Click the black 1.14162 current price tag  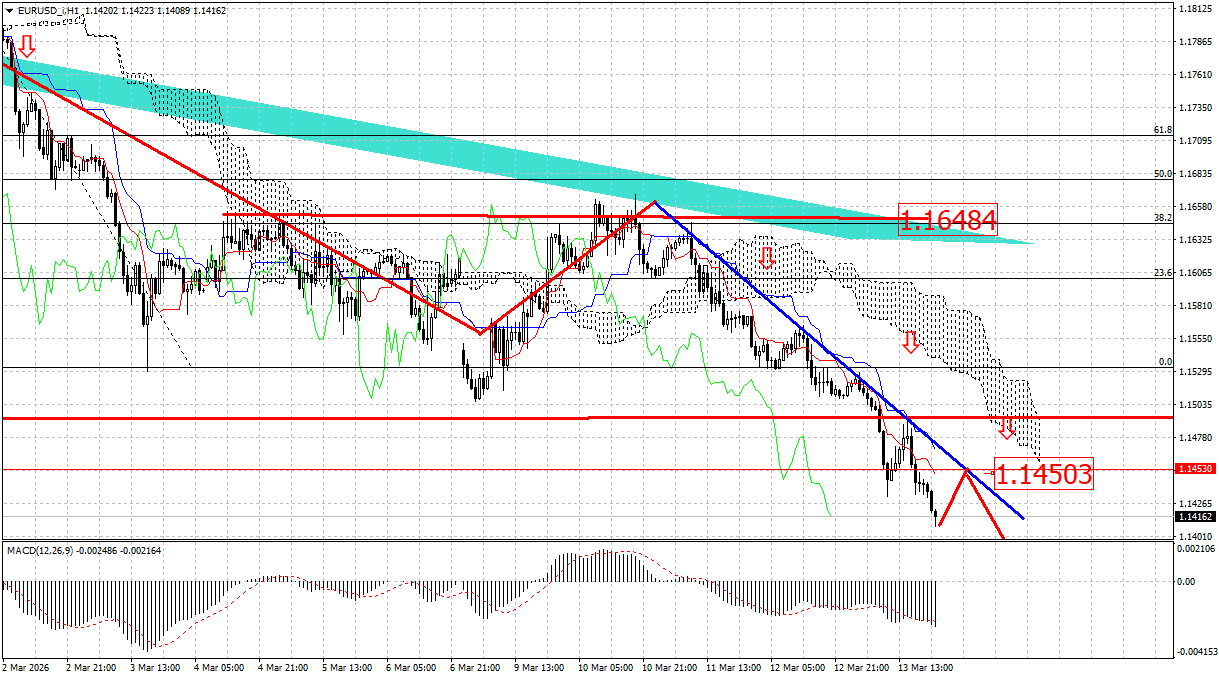coord(1196,516)
